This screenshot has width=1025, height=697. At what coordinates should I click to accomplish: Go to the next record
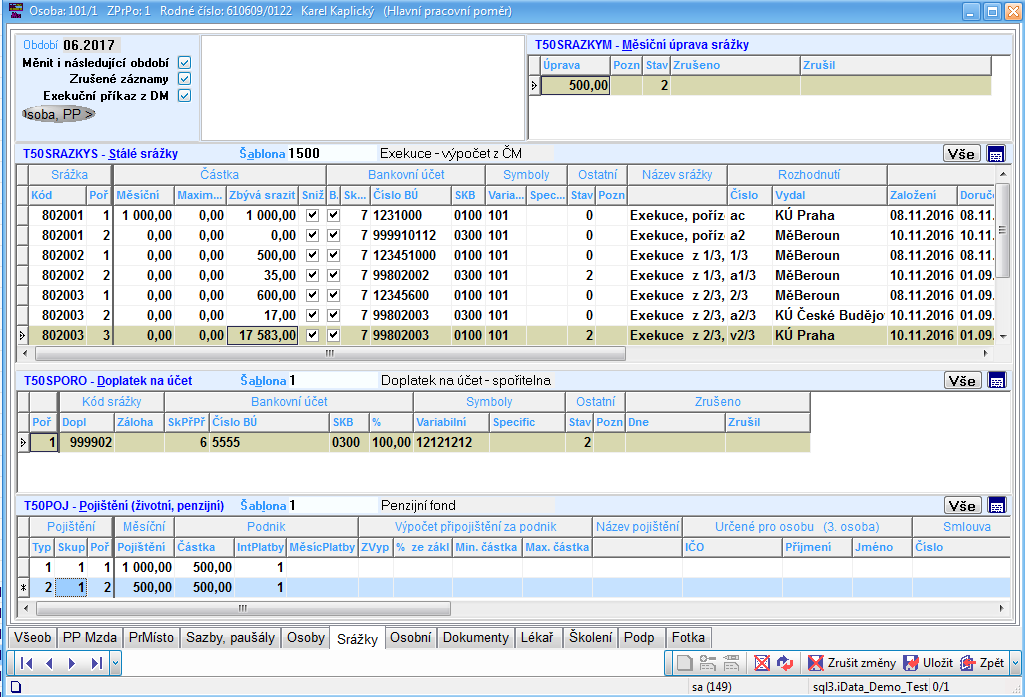71,663
